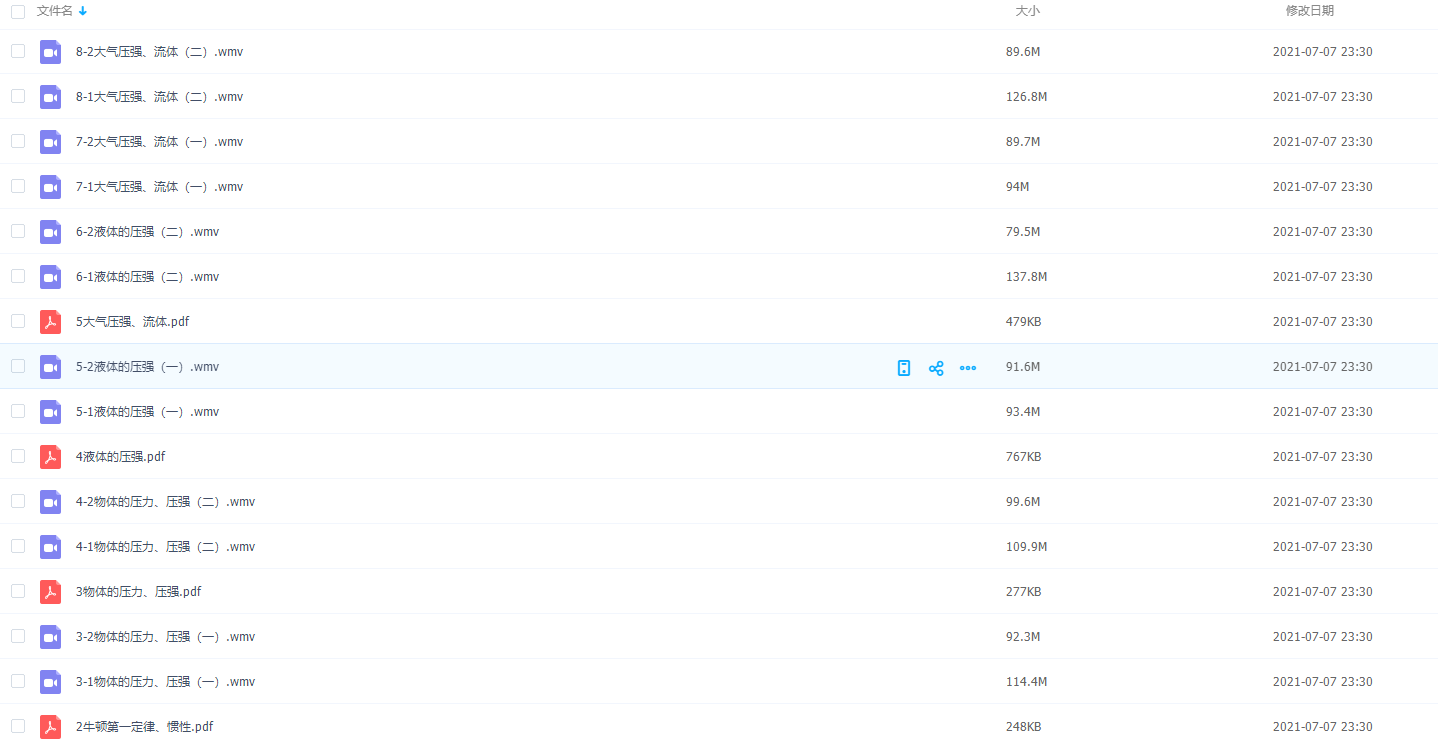Click the share icon on the hovered row
1438x746 pixels.
tap(936, 368)
